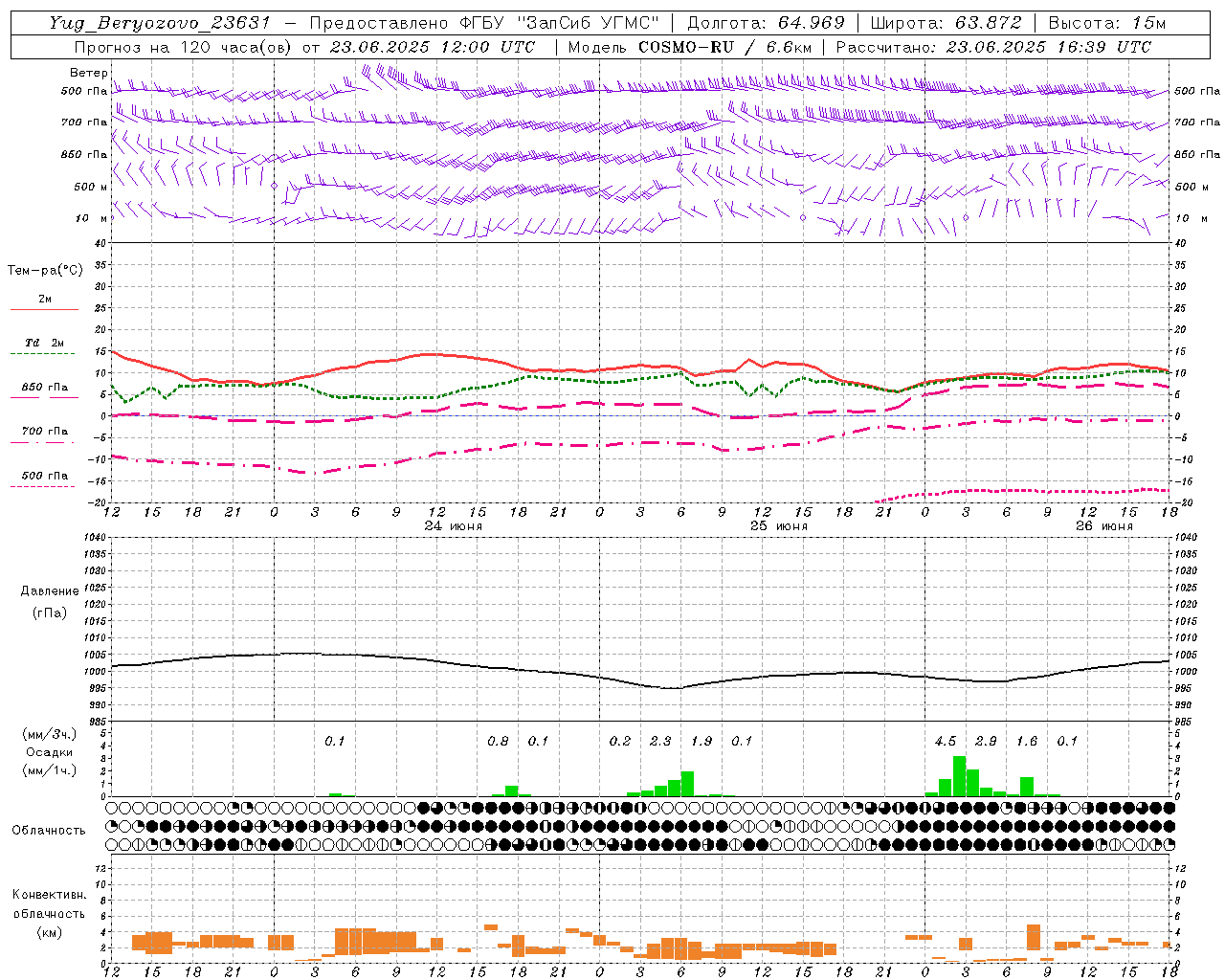Select the Давление pressure panel label
Image resolution: width=1225 pixels, height=980 pixels.
click(50, 591)
